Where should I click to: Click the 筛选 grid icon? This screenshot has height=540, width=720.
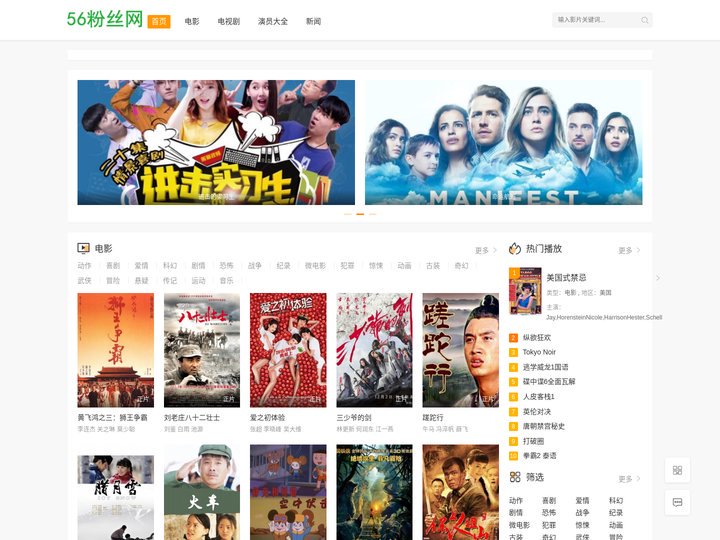pos(515,477)
